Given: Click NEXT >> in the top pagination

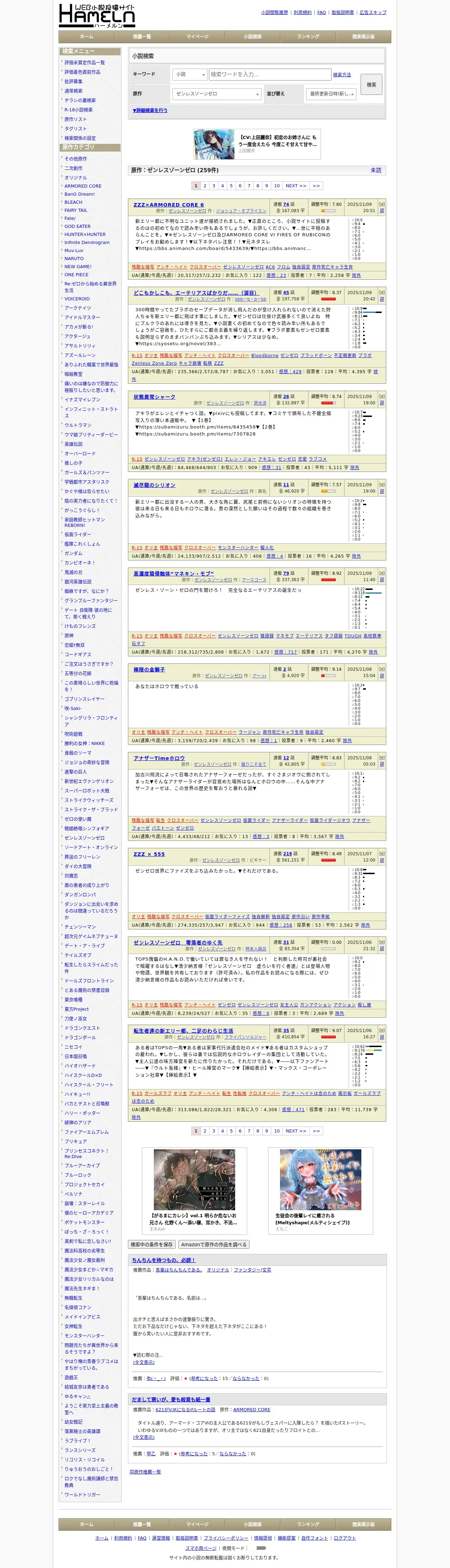Looking at the screenshot, I should tap(296, 186).
